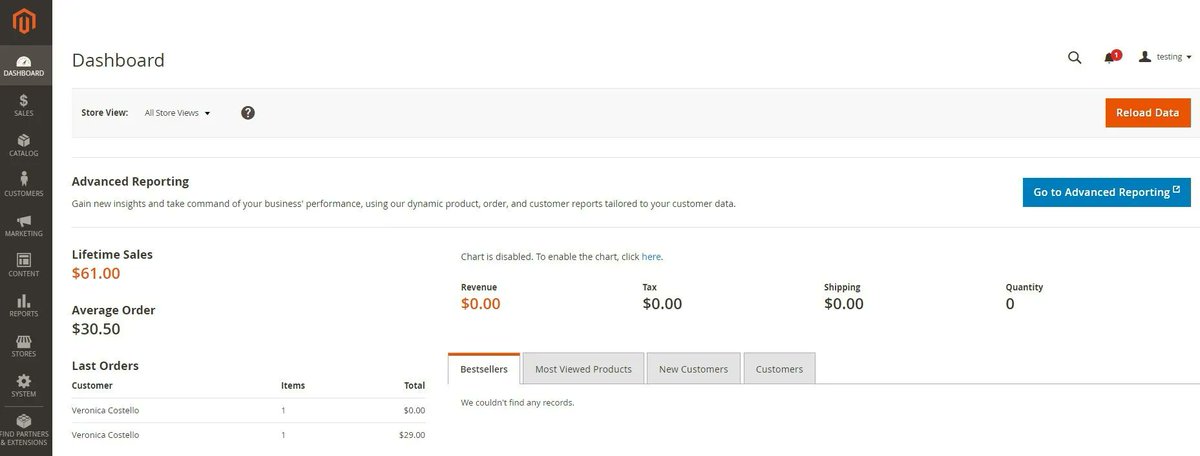Open the Marketing megaphone icon
The height and width of the screenshot is (456, 1200).
(x=24, y=220)
